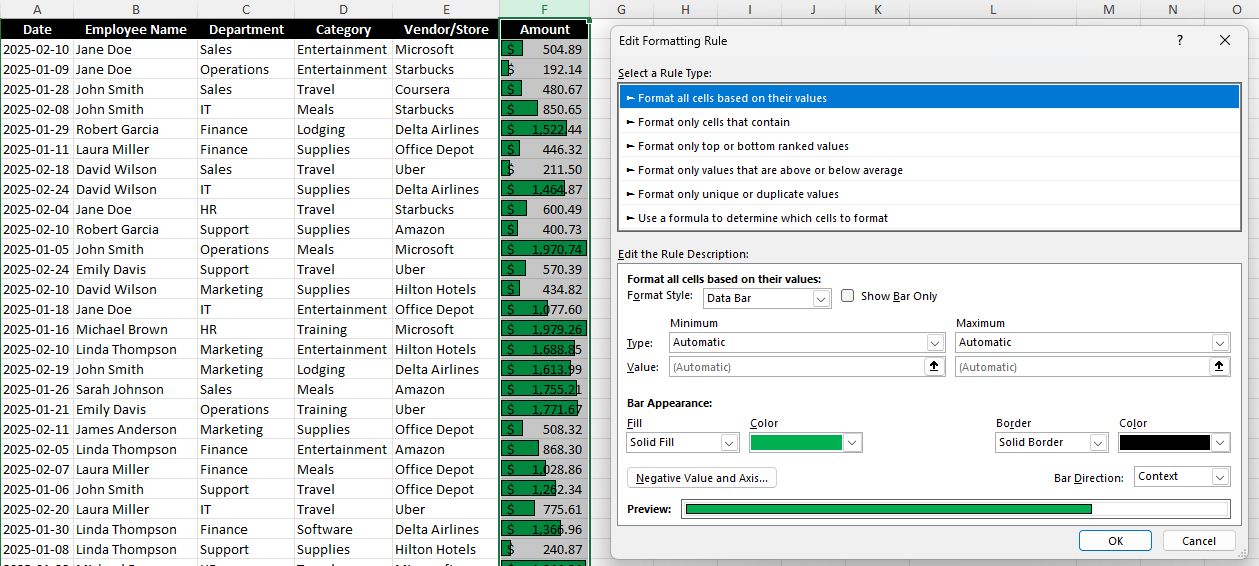Click the Employee Name header cell
This screenshot has width=1259, height=566.
pos(135,29)
